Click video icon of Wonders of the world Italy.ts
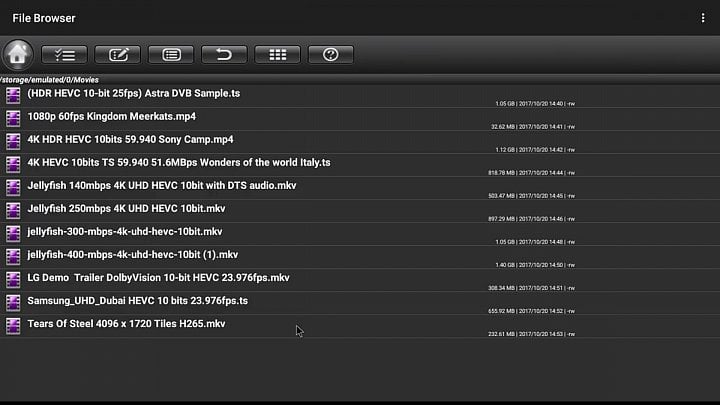Image resolution: width=720 pixels, height=405 pixels. pyautogui.click(x=13, y=164)
